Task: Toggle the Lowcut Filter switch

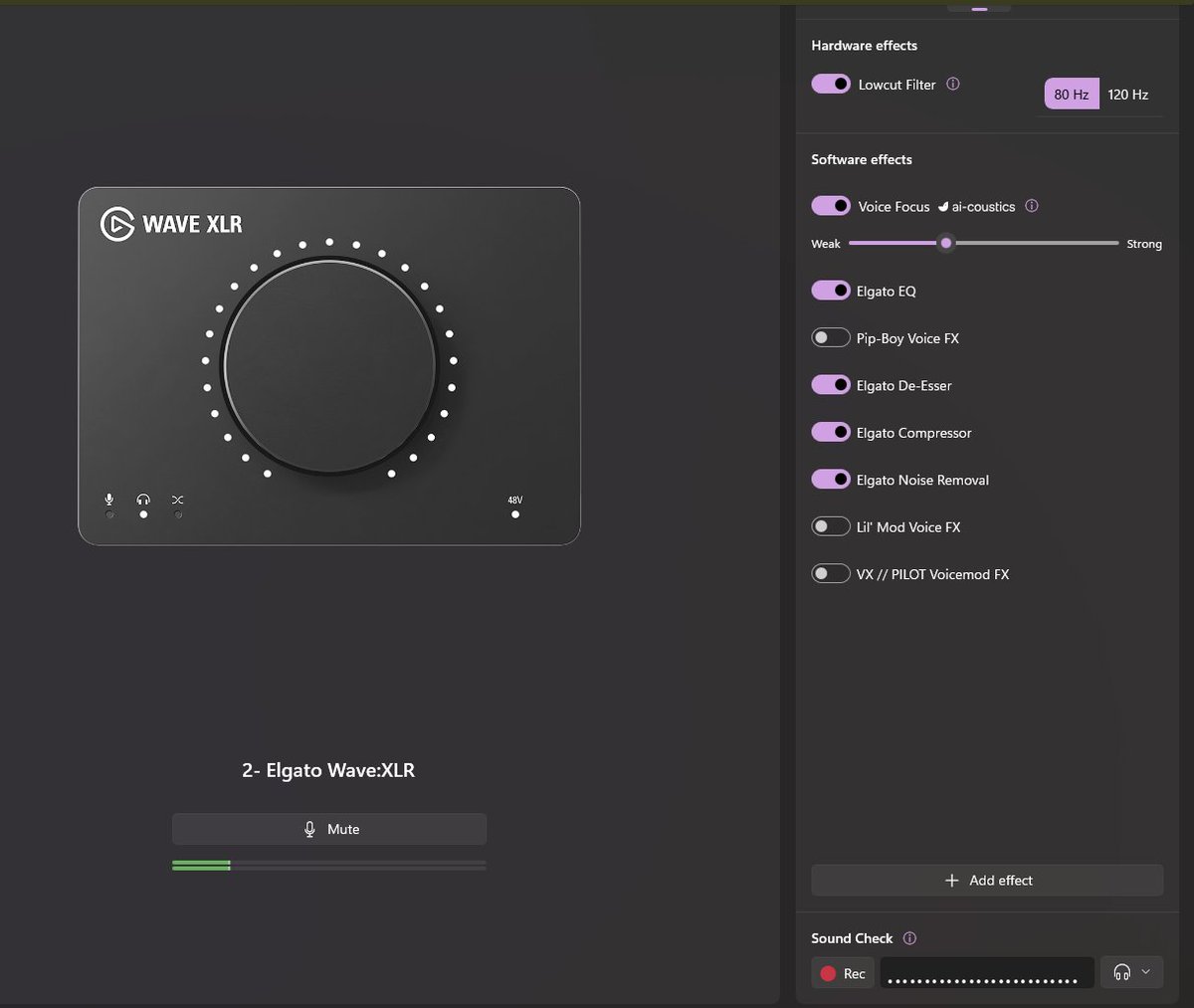Action: (x=831, y=85)
